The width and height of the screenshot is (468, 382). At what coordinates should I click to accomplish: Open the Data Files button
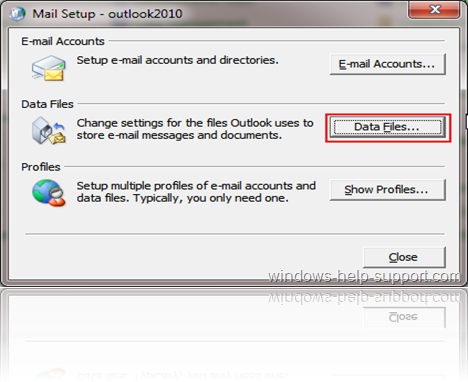click(x=388, y=127)
